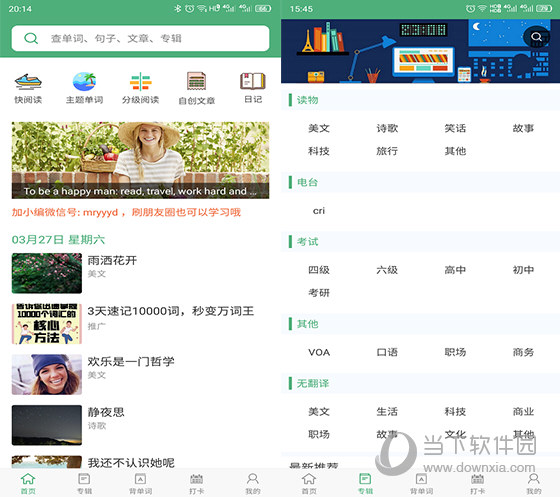Select 专辑 tab on right screen
Viewport: 560px width, 497px height.
(x=365, y=484)
